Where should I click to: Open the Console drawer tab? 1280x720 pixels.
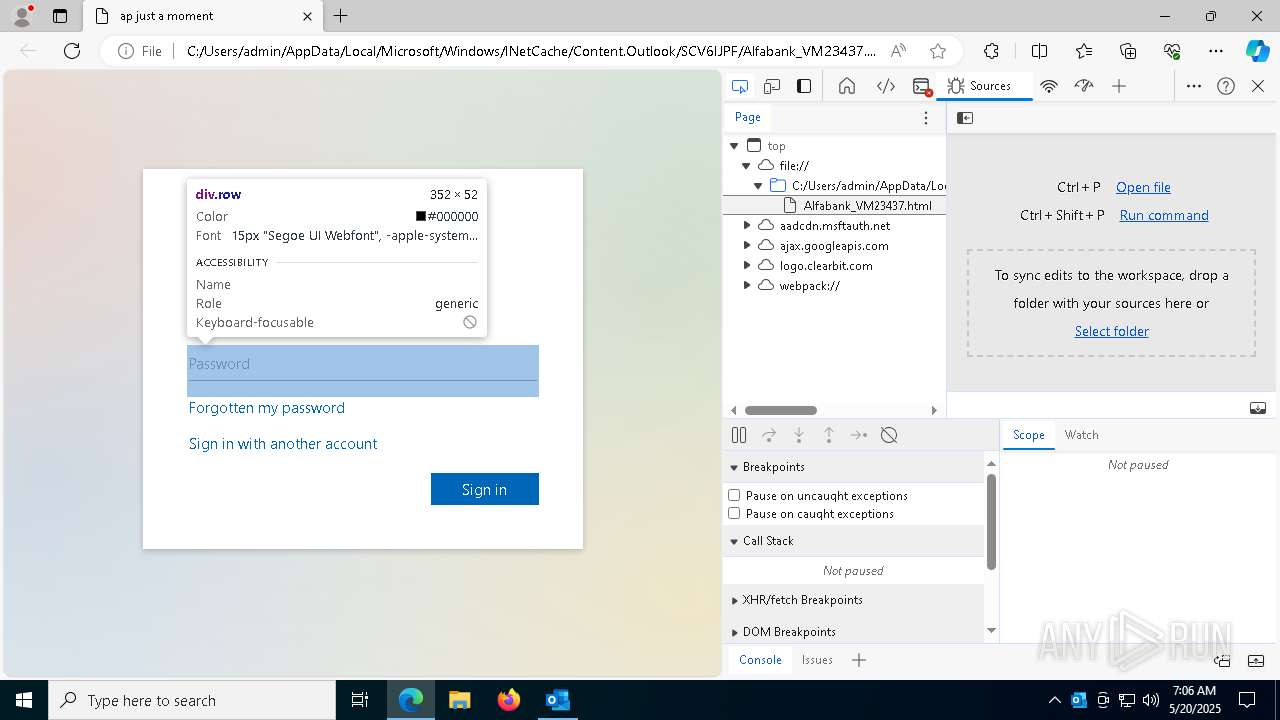point(760,660)
